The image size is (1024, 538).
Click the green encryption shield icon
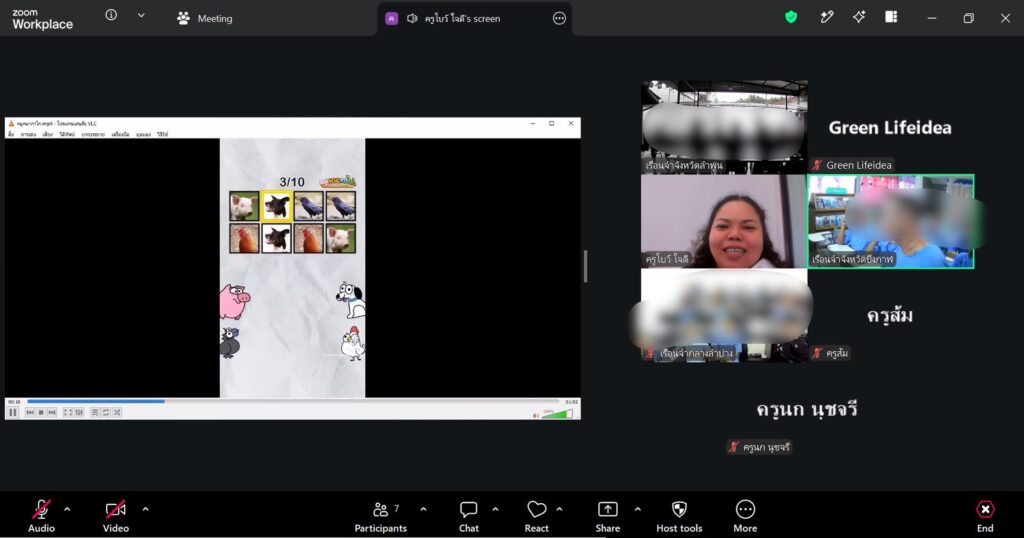[791, 17]
